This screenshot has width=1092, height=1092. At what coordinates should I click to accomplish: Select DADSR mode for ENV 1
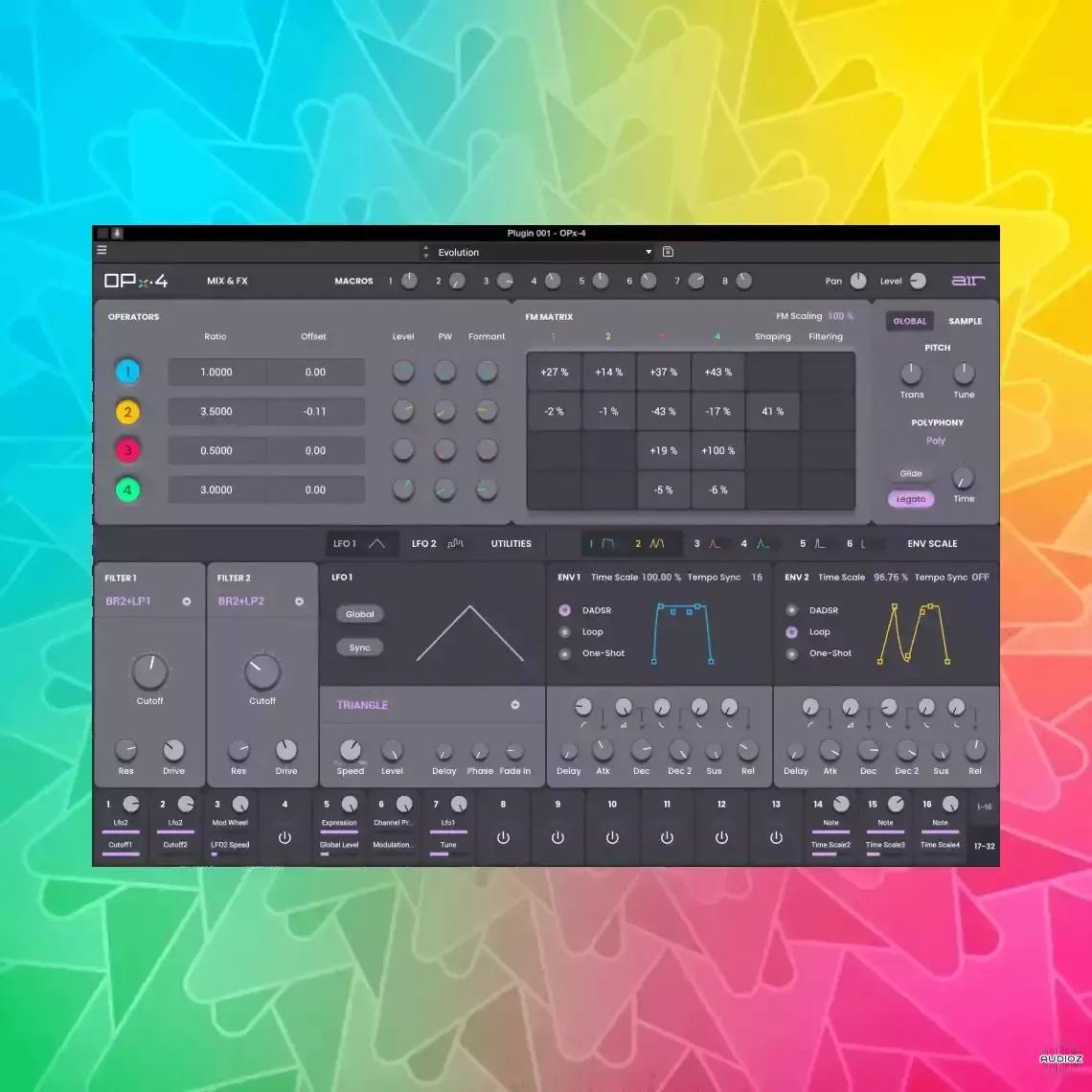coord(565,610)
